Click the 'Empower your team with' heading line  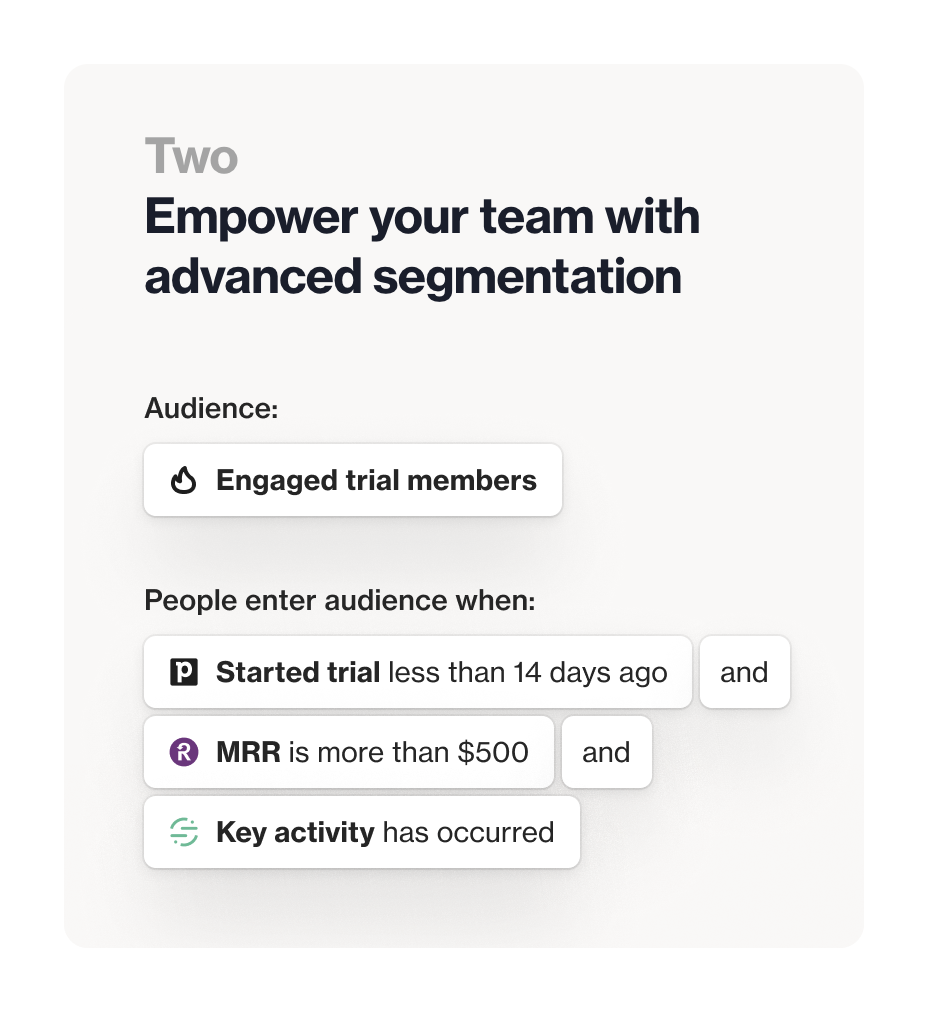pyautogui.click(x=422, y=218)
